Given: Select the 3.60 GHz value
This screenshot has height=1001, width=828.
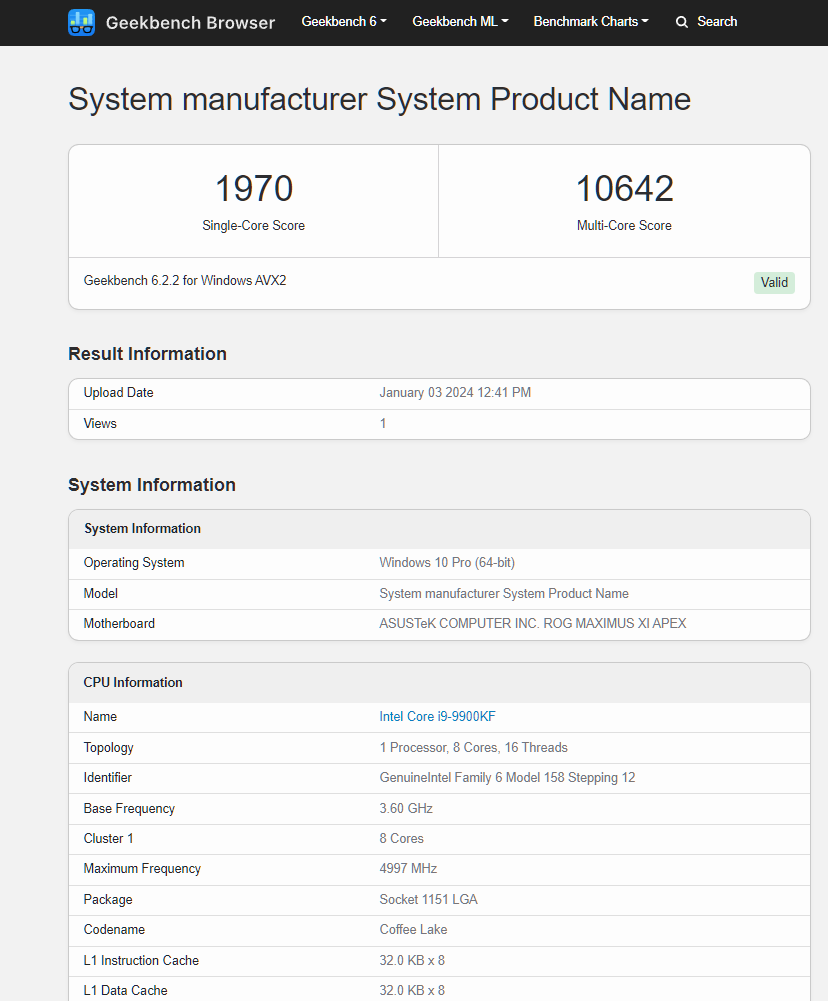Looking at the screenshot, I should click(406, 808).
